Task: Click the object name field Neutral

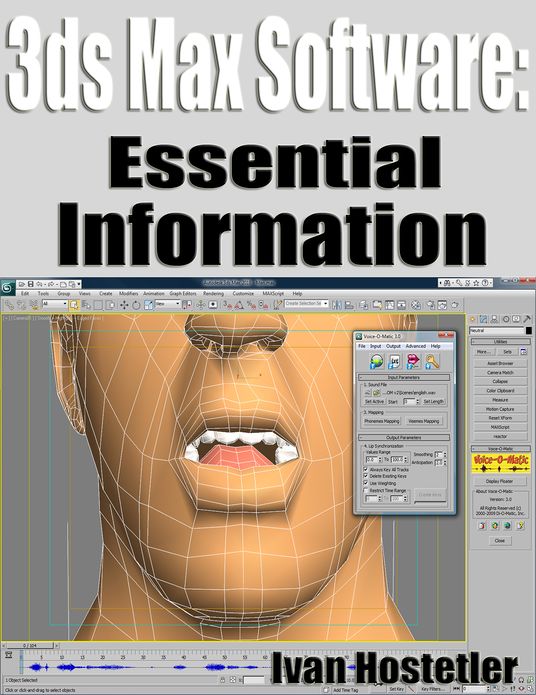Action: [497, 331]
